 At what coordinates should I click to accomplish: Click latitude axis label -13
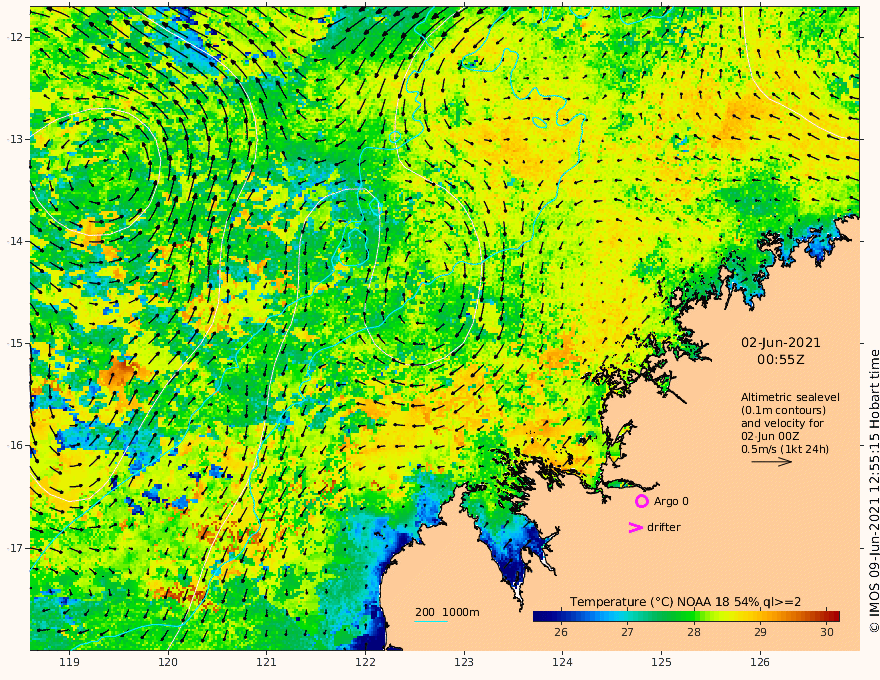tap(14, 139)
